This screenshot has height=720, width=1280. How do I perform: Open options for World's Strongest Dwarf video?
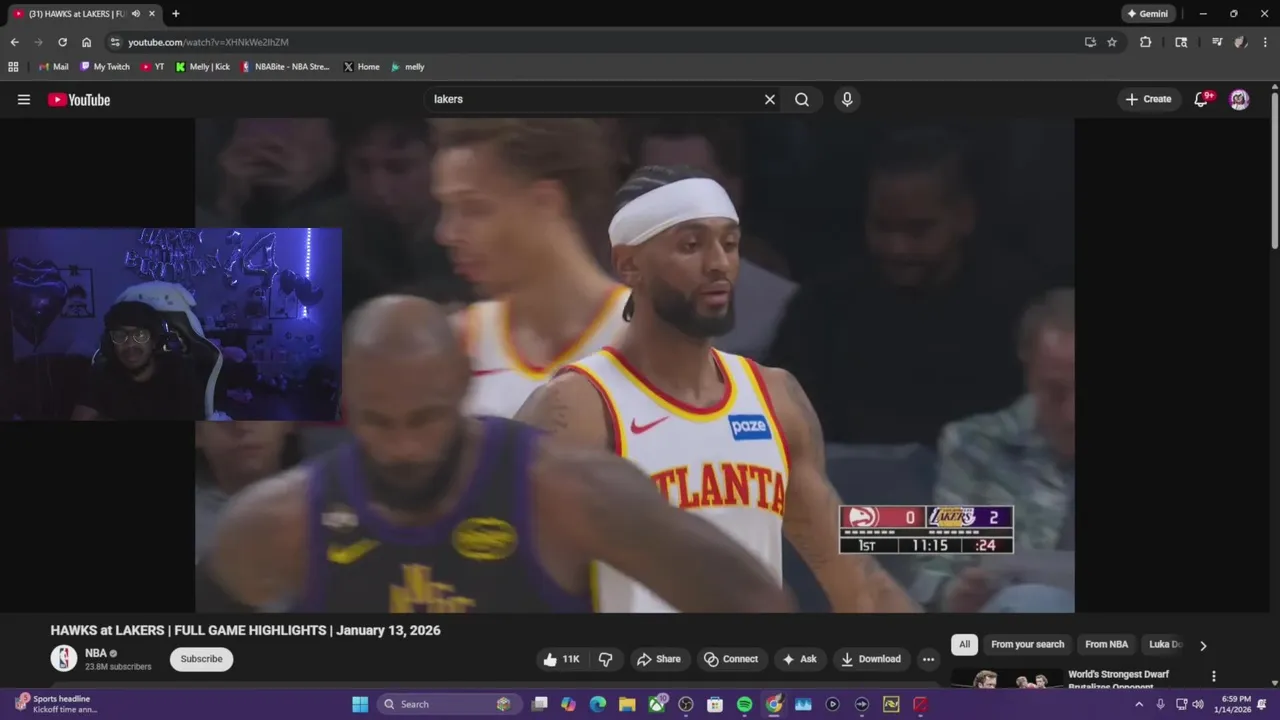point(1214,677)
